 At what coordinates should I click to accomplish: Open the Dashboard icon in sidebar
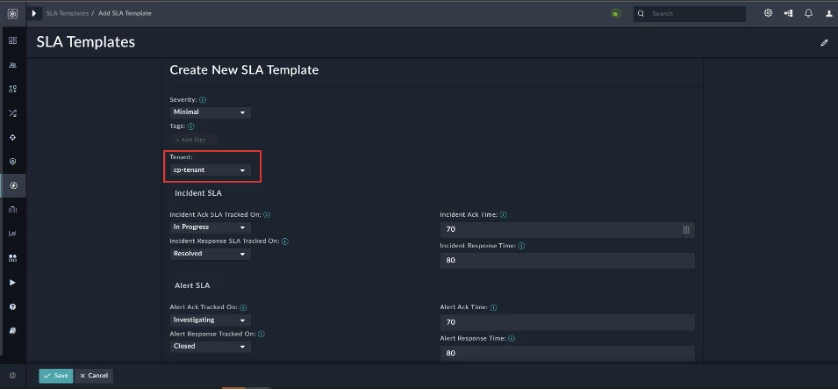13,41
